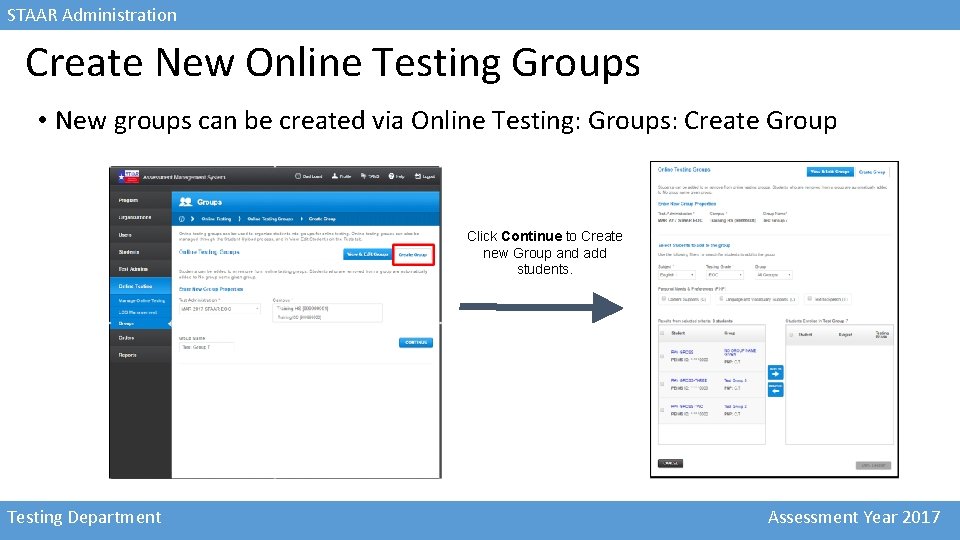Open the Profile icon in top bar

335,176
